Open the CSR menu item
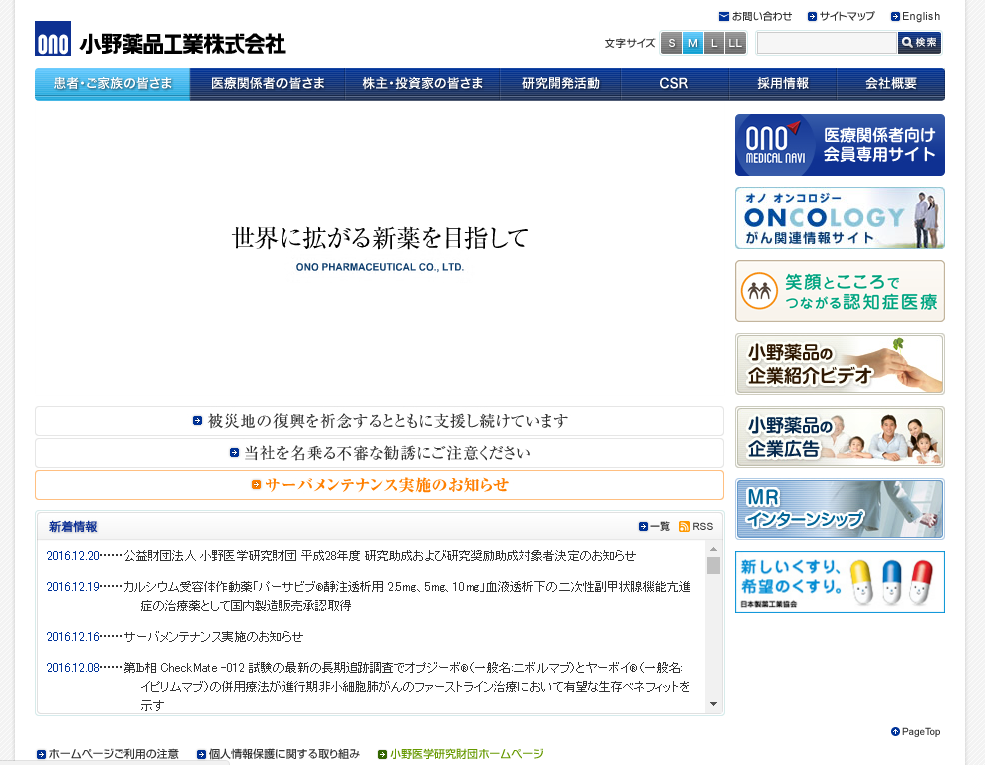Screen dimensions: 985x765 pyautogui.click(x=675, y=84)
